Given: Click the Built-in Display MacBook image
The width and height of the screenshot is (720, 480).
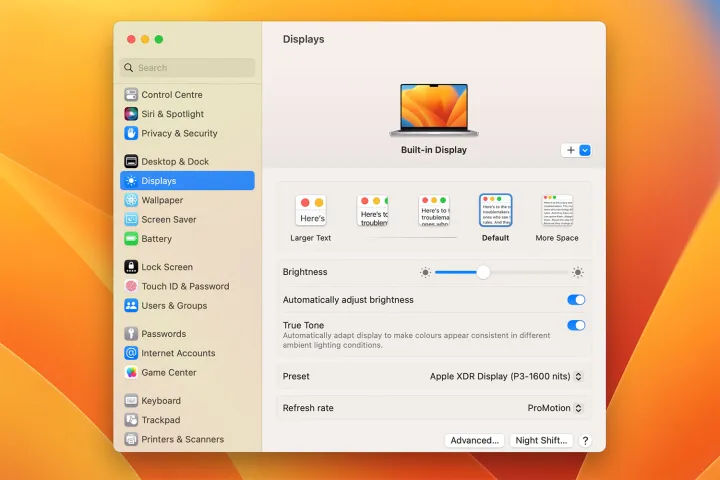Looking at the screenshot, I should click(x=434, y=110).
